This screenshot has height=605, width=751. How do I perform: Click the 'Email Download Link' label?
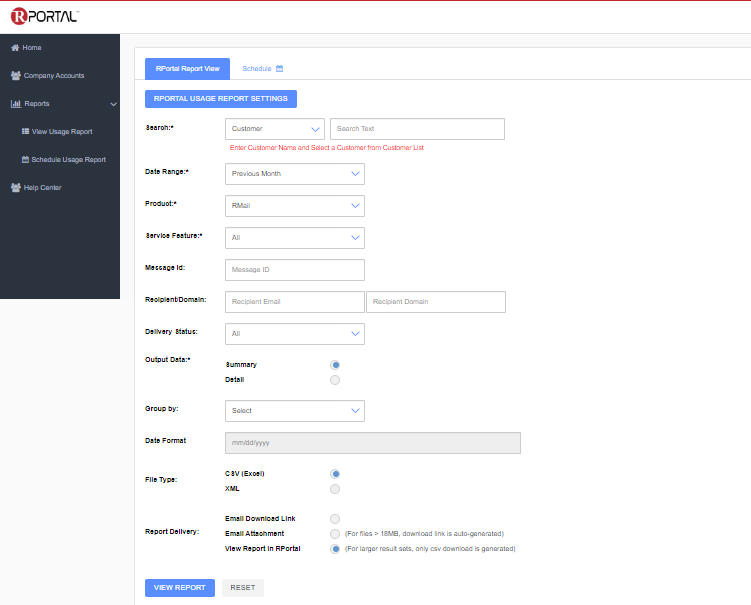260,519
